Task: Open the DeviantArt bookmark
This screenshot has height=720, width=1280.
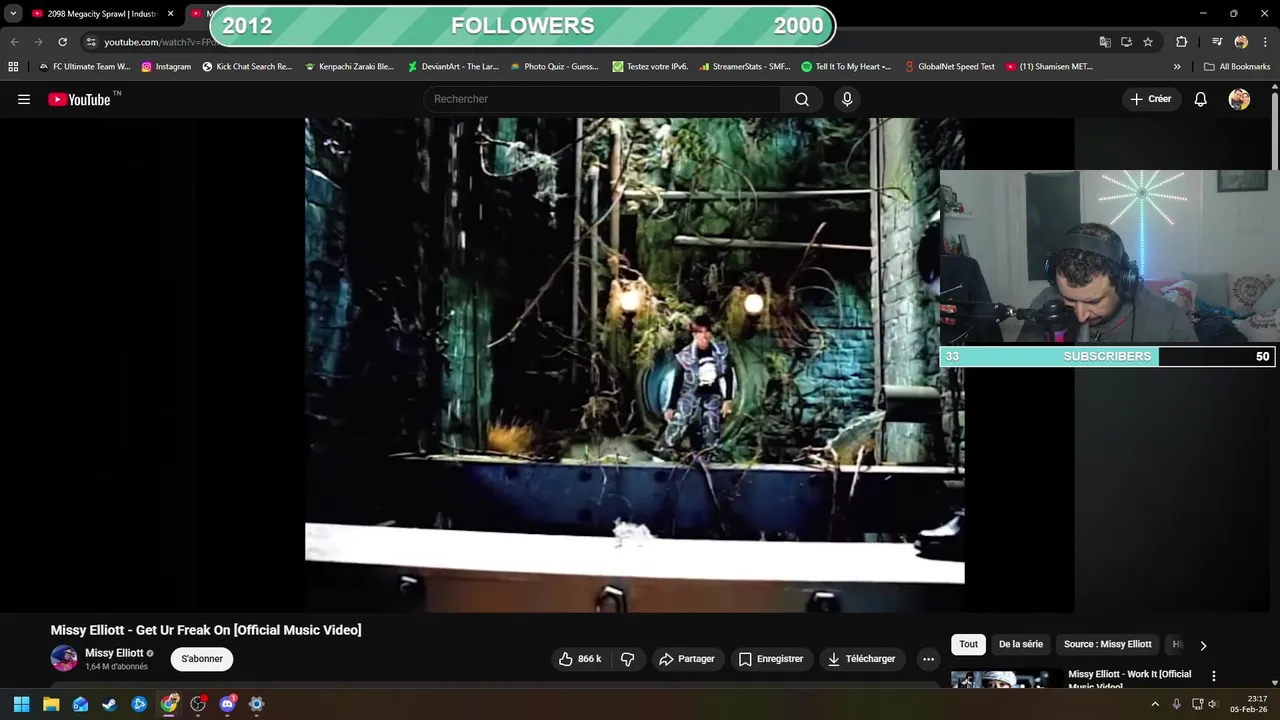Action: click(x=453, y=67)
